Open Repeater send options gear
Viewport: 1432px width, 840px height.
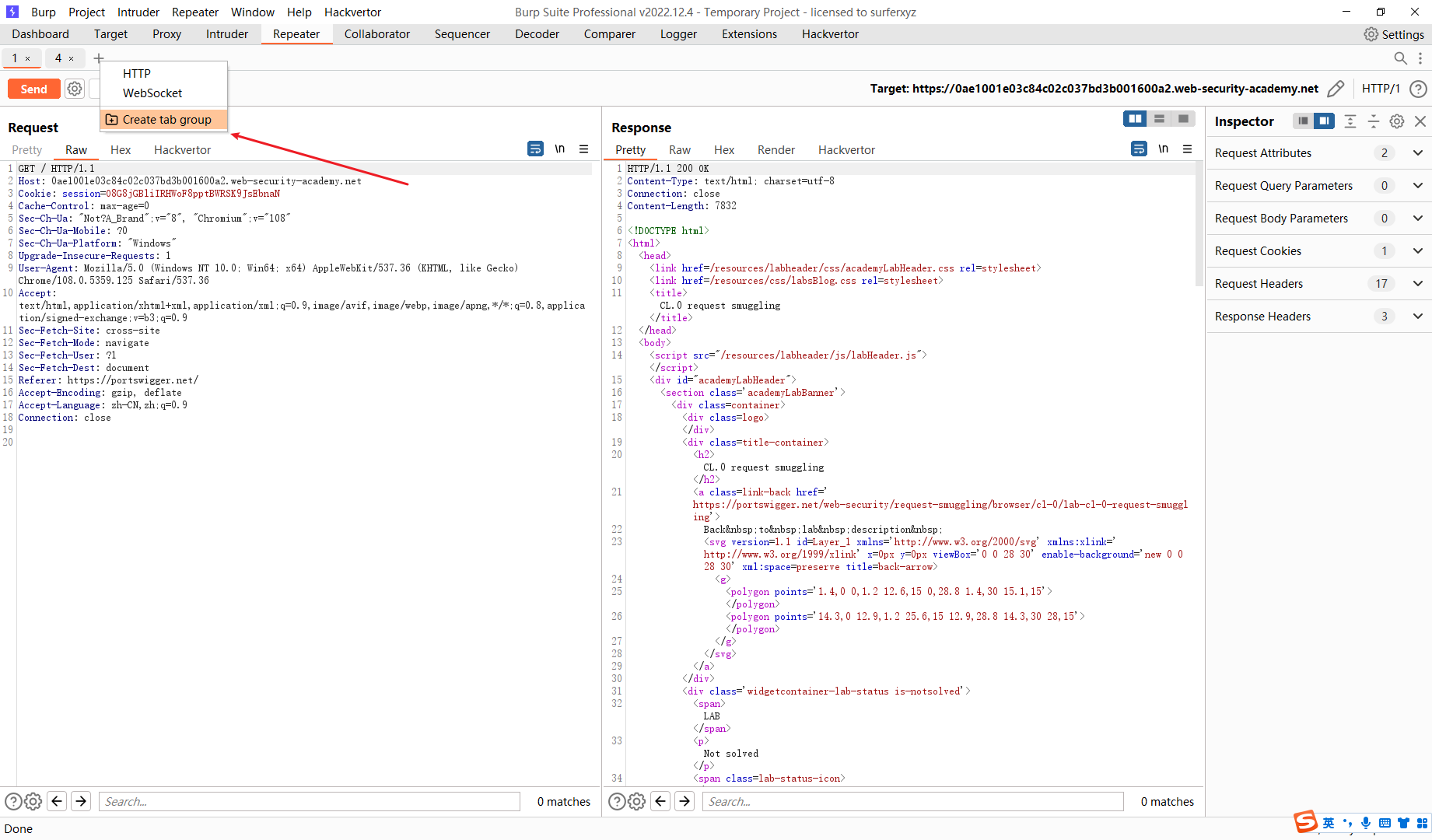click(75, 89)
